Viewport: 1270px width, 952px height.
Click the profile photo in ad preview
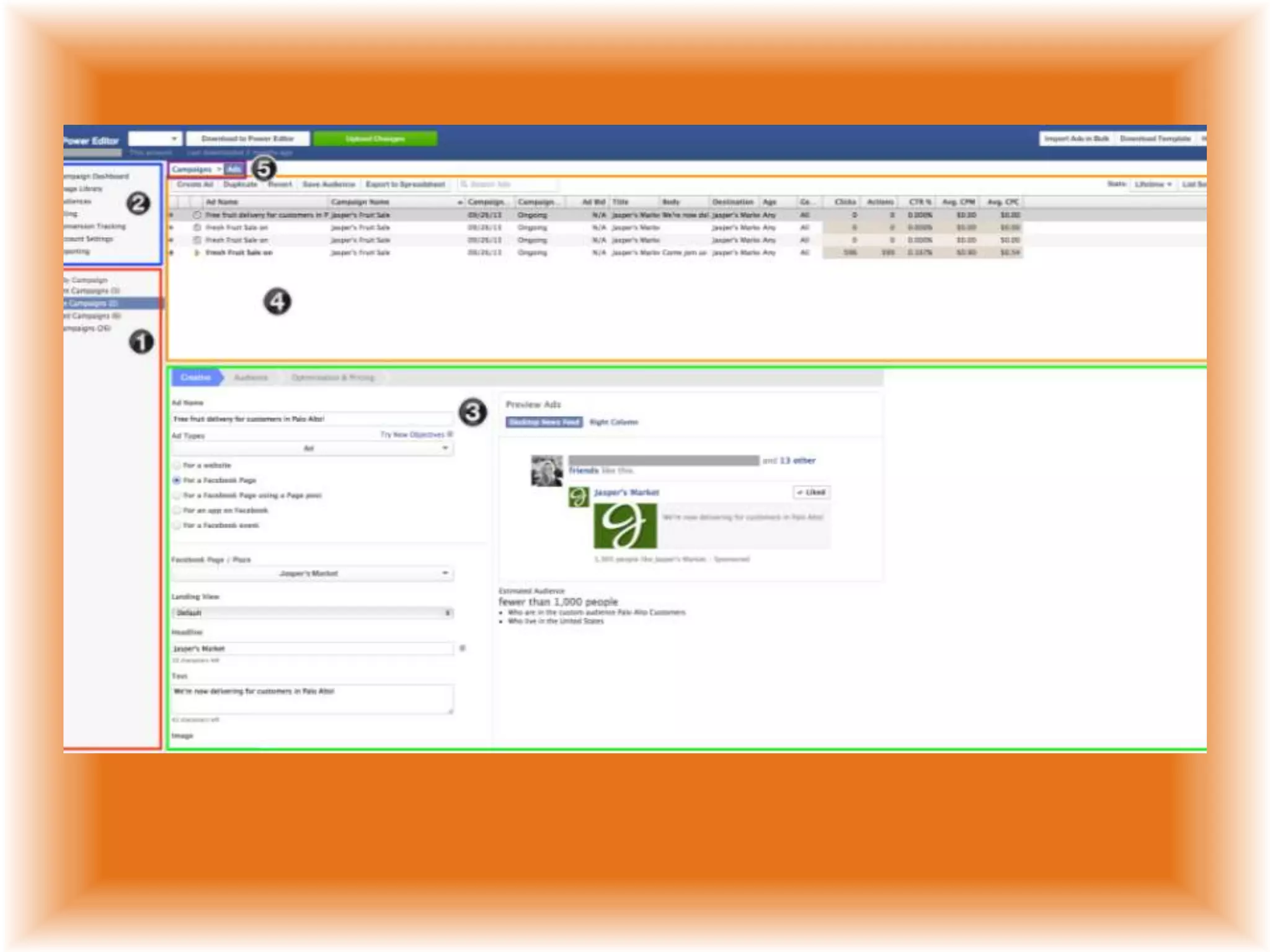pos(546,470)
